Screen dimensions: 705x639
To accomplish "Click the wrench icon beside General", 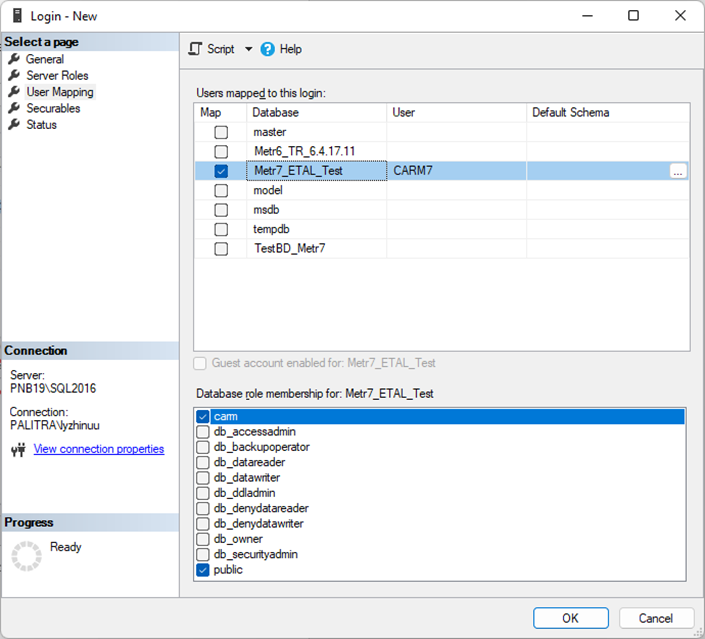I will tap(14, 59).
